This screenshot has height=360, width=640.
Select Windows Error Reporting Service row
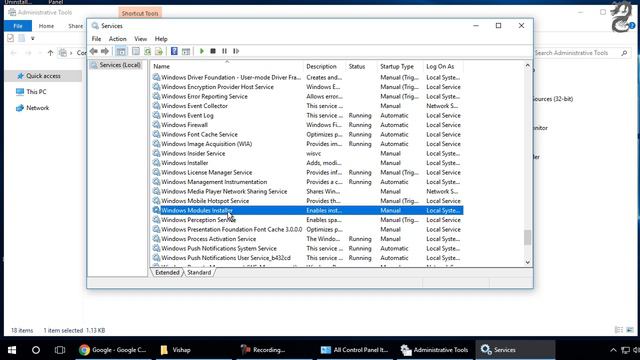[x=307, y=96]
